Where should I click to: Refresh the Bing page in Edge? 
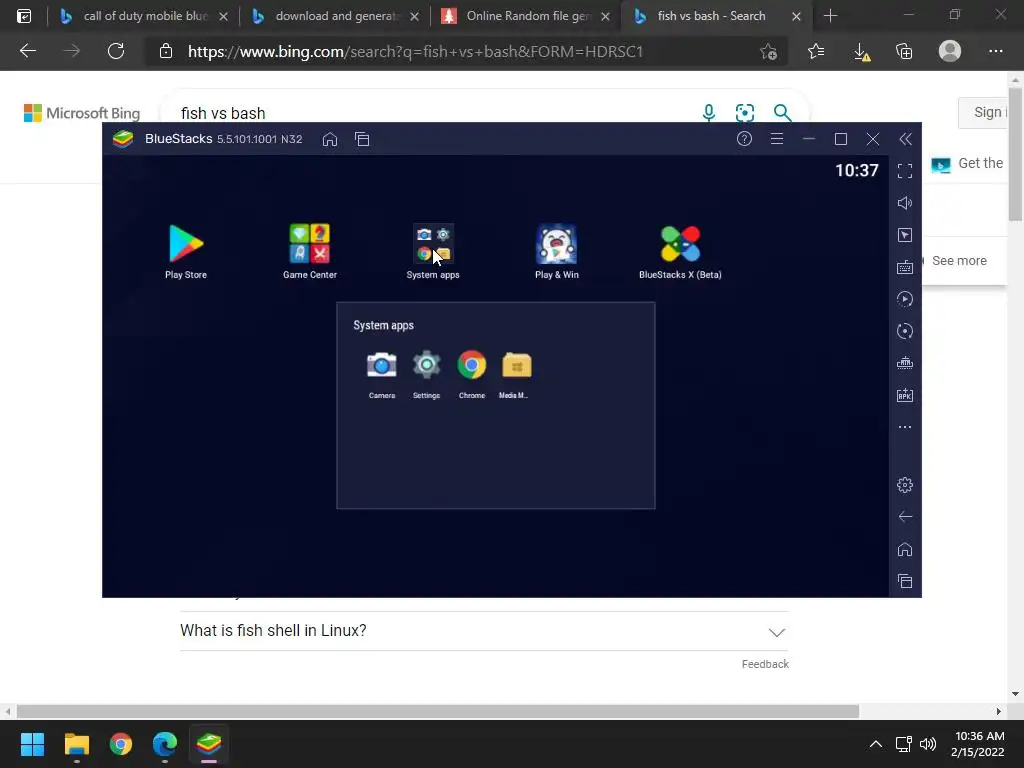click(116, 51)
